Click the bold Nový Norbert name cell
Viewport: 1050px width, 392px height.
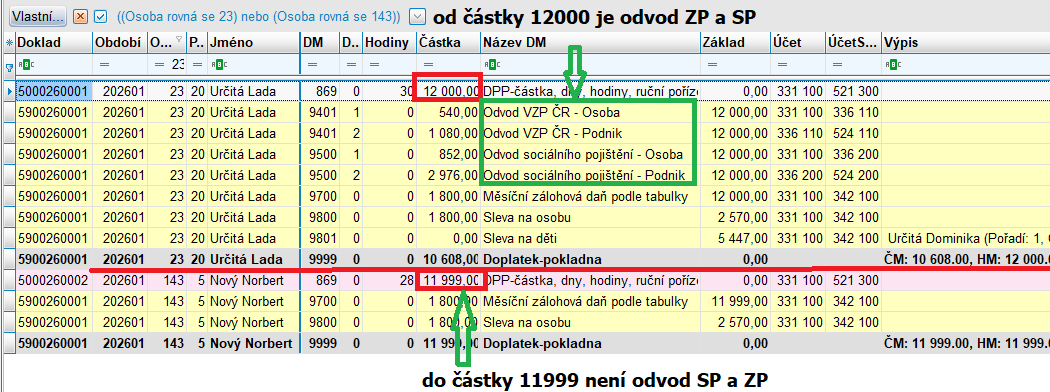click(x=253, y=344)
